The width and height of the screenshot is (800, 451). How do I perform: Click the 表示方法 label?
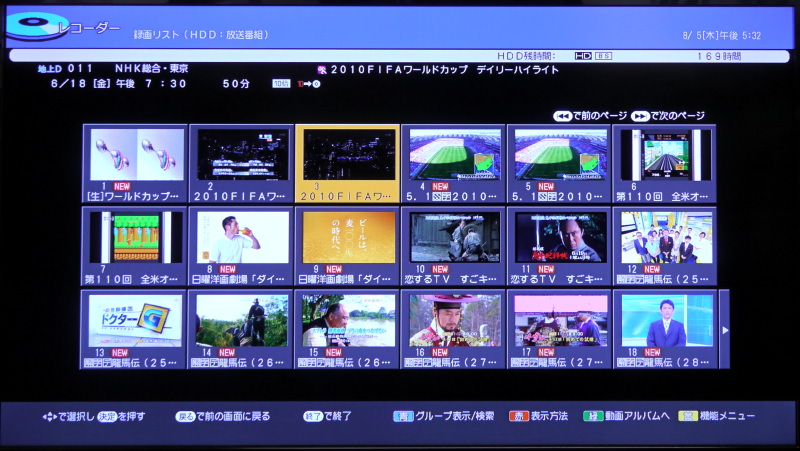point(549,416)
